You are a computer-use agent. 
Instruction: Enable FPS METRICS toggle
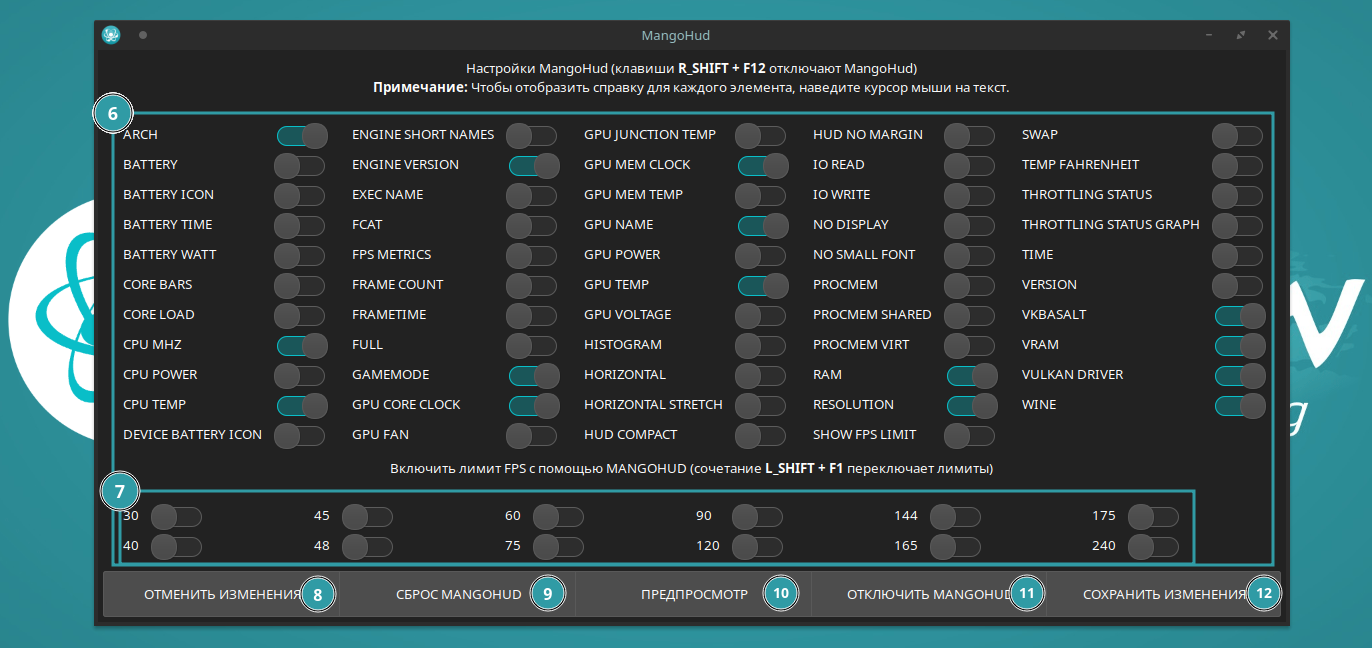(532, 255)
